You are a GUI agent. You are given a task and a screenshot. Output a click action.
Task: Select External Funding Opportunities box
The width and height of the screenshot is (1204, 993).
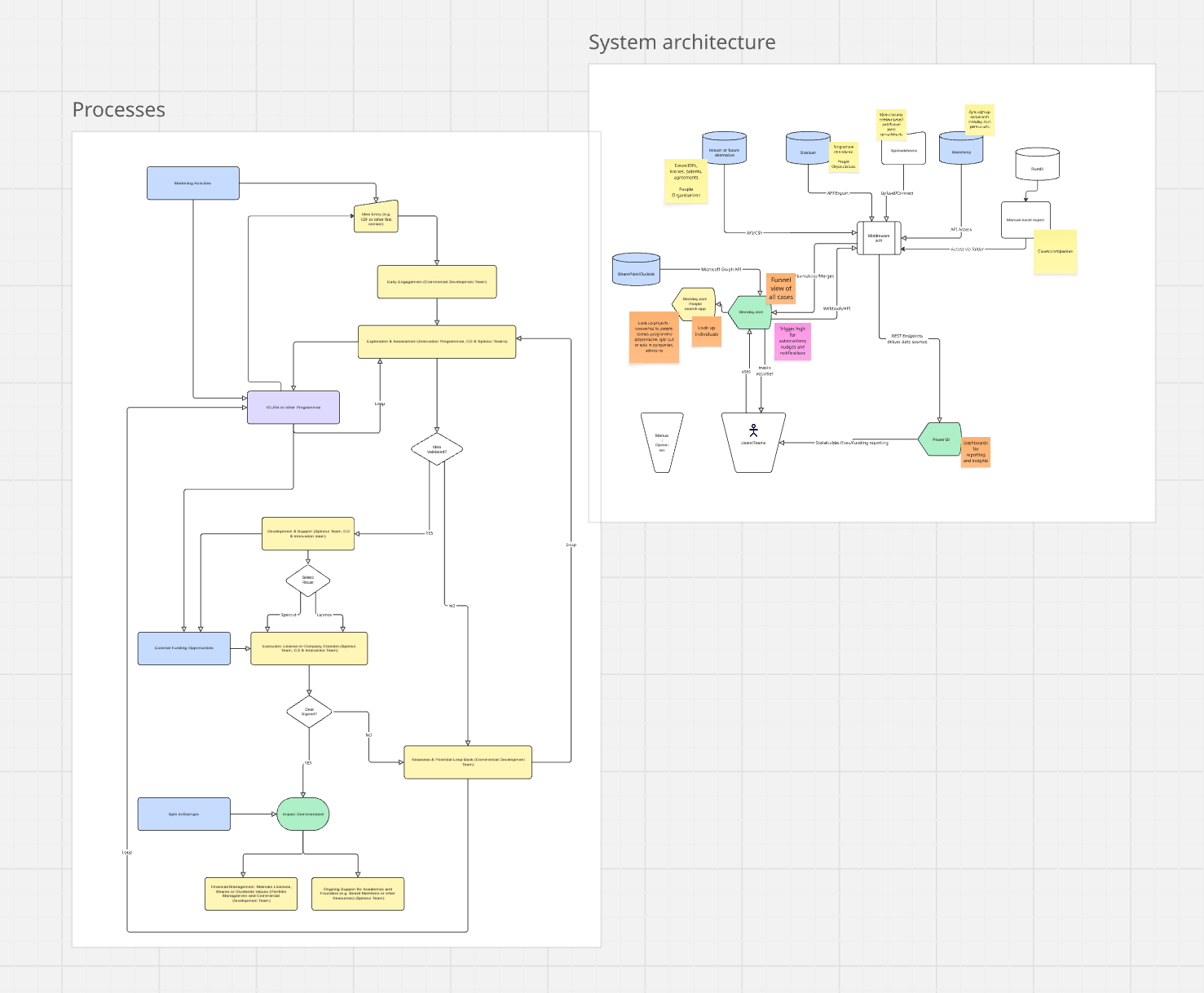(184, 648)
